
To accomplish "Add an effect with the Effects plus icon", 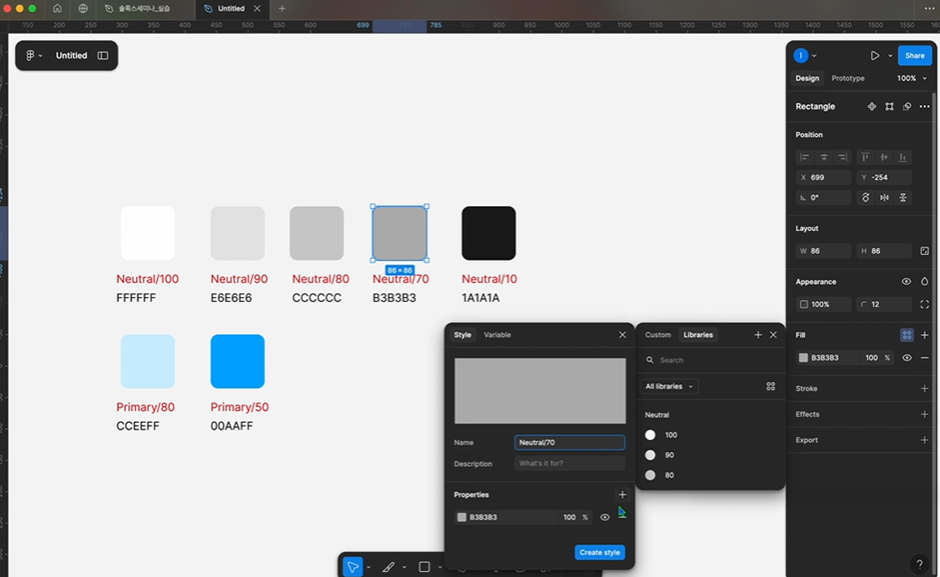I will [x=924, y=414].
